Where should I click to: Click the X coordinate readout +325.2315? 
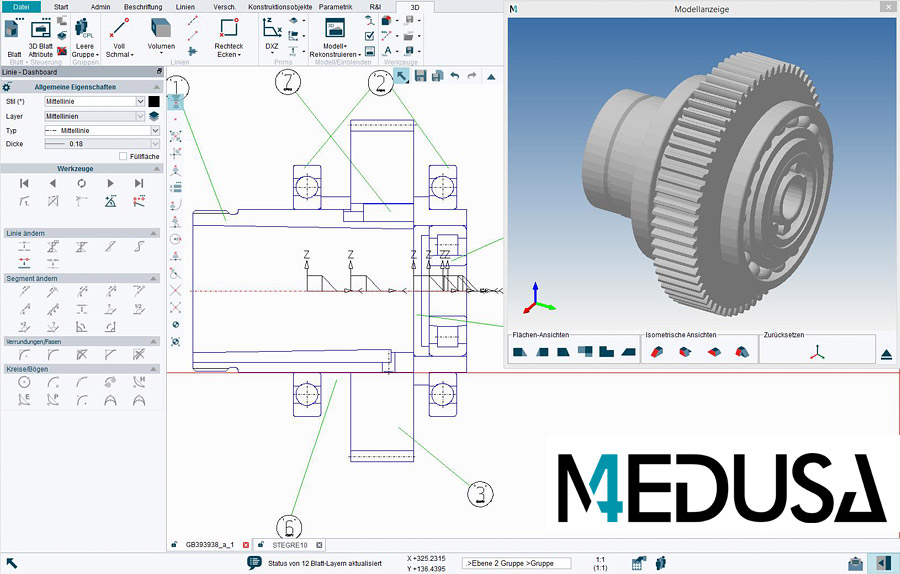tap(426, 559)
